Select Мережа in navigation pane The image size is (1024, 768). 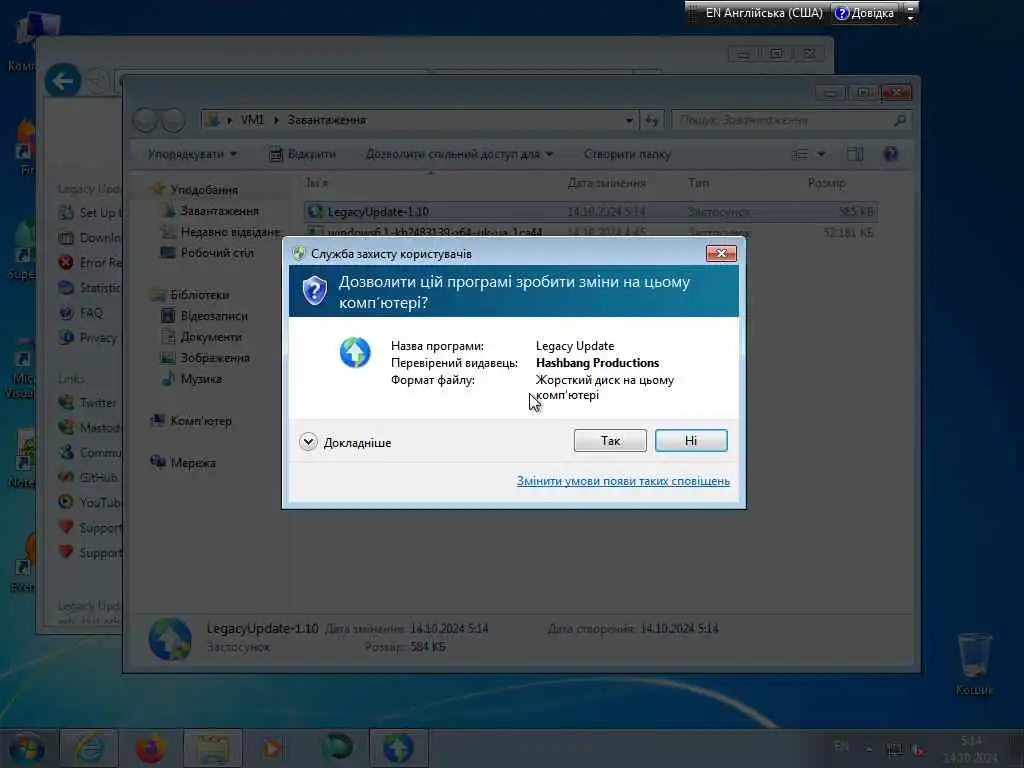point(193,463)
